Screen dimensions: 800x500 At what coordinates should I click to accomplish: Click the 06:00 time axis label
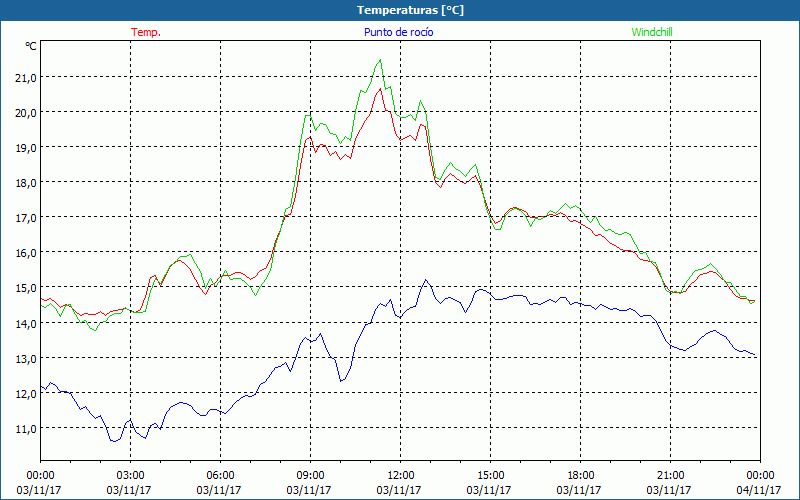pyautogui.click(x=220, y=476)
